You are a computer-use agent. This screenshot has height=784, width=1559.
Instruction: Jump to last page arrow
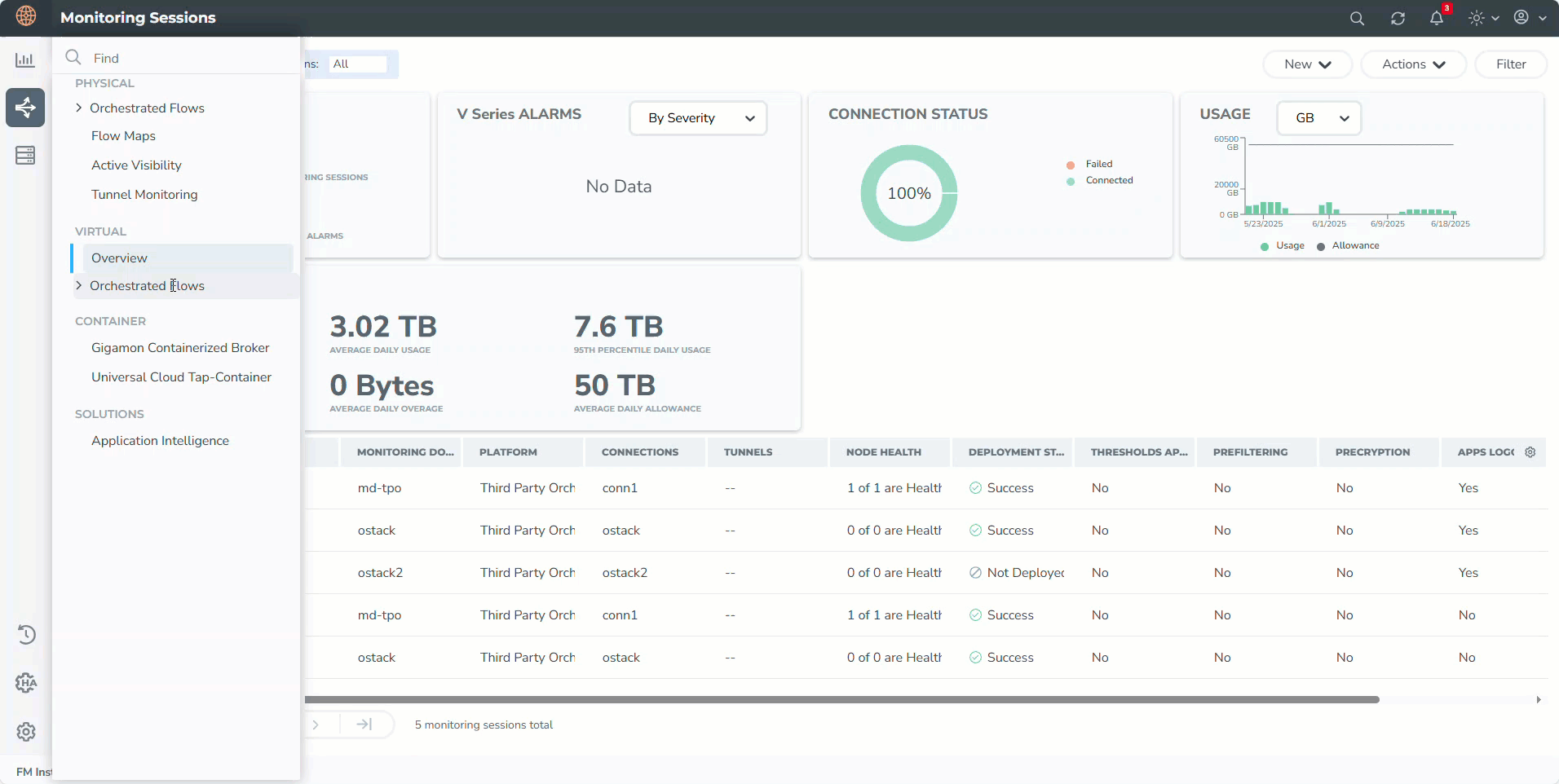tap(364, 725)
